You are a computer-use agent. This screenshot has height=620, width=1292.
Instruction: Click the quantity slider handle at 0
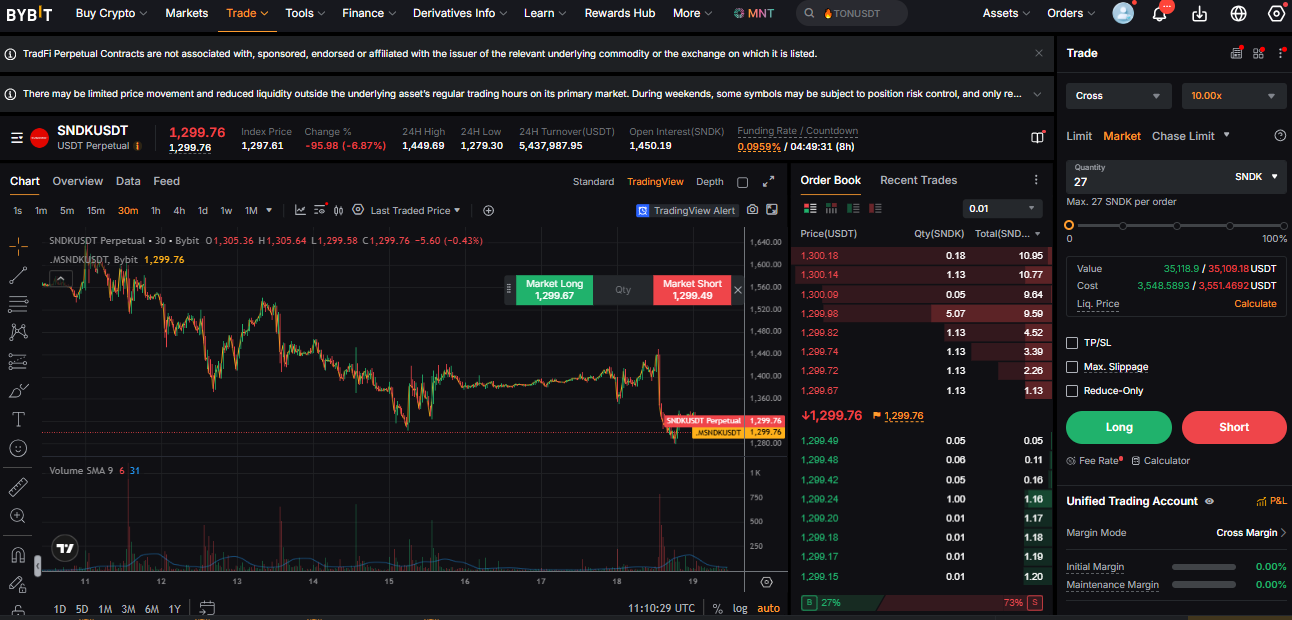click(1070, 226)
